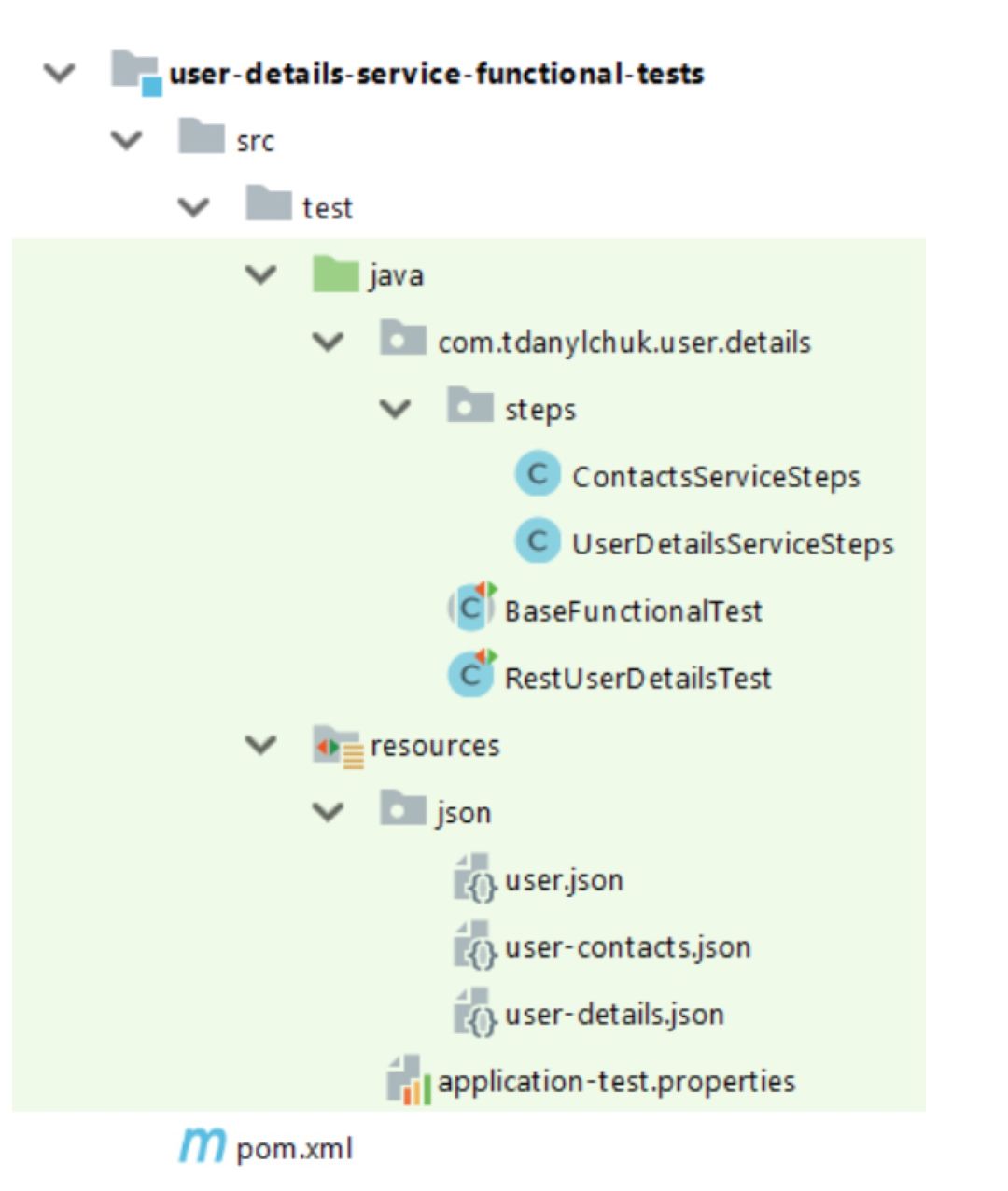The image size is (1008, 1191).
Task: Collapse the src folder chevron
Action: pos(127,140)
